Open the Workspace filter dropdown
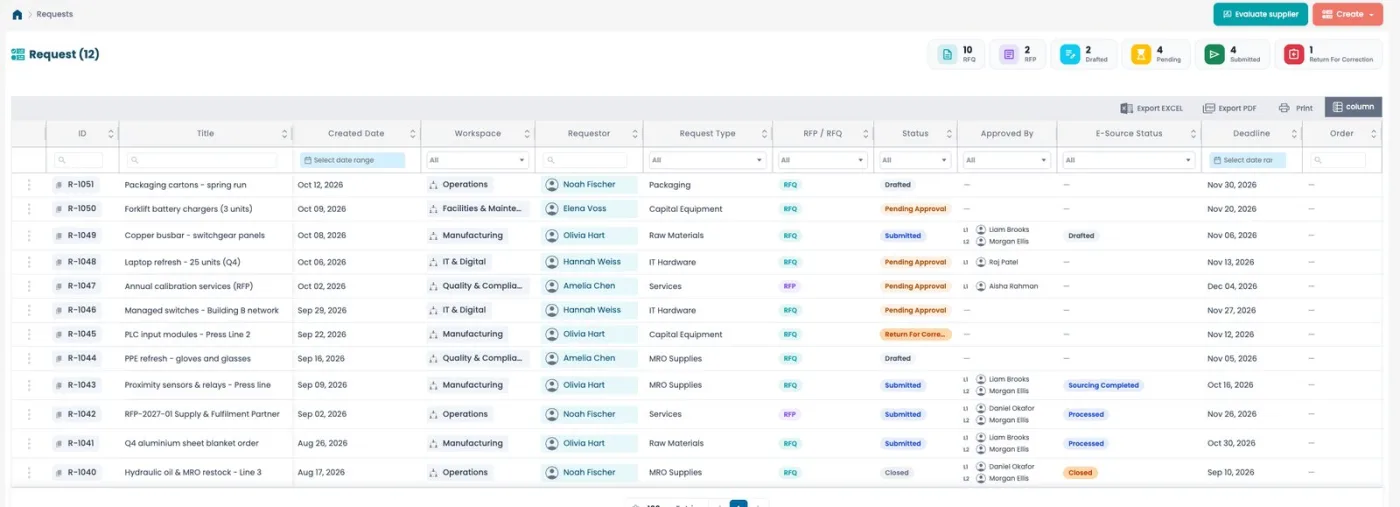Screen dimensions: 1400x507 click(x=477, y=160)
